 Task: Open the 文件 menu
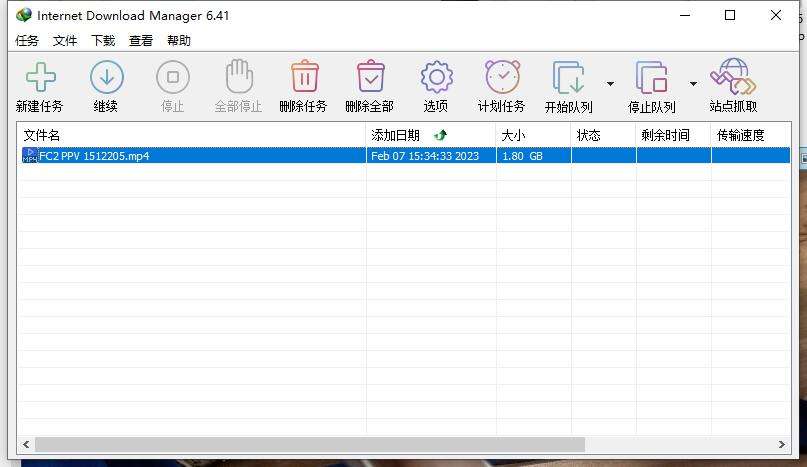[x=65, y=40]
